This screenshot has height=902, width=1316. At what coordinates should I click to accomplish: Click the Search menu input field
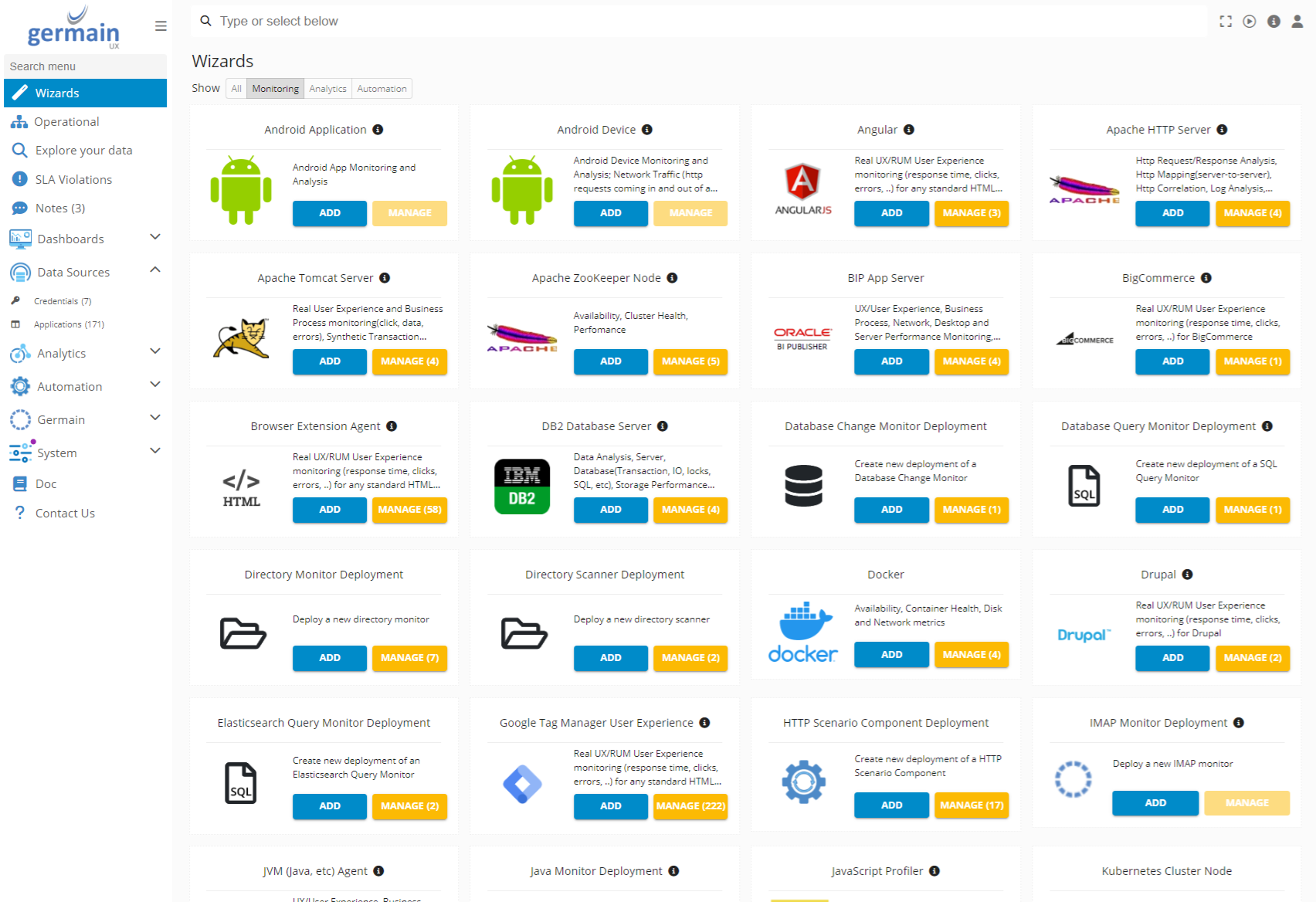point(85,66)
